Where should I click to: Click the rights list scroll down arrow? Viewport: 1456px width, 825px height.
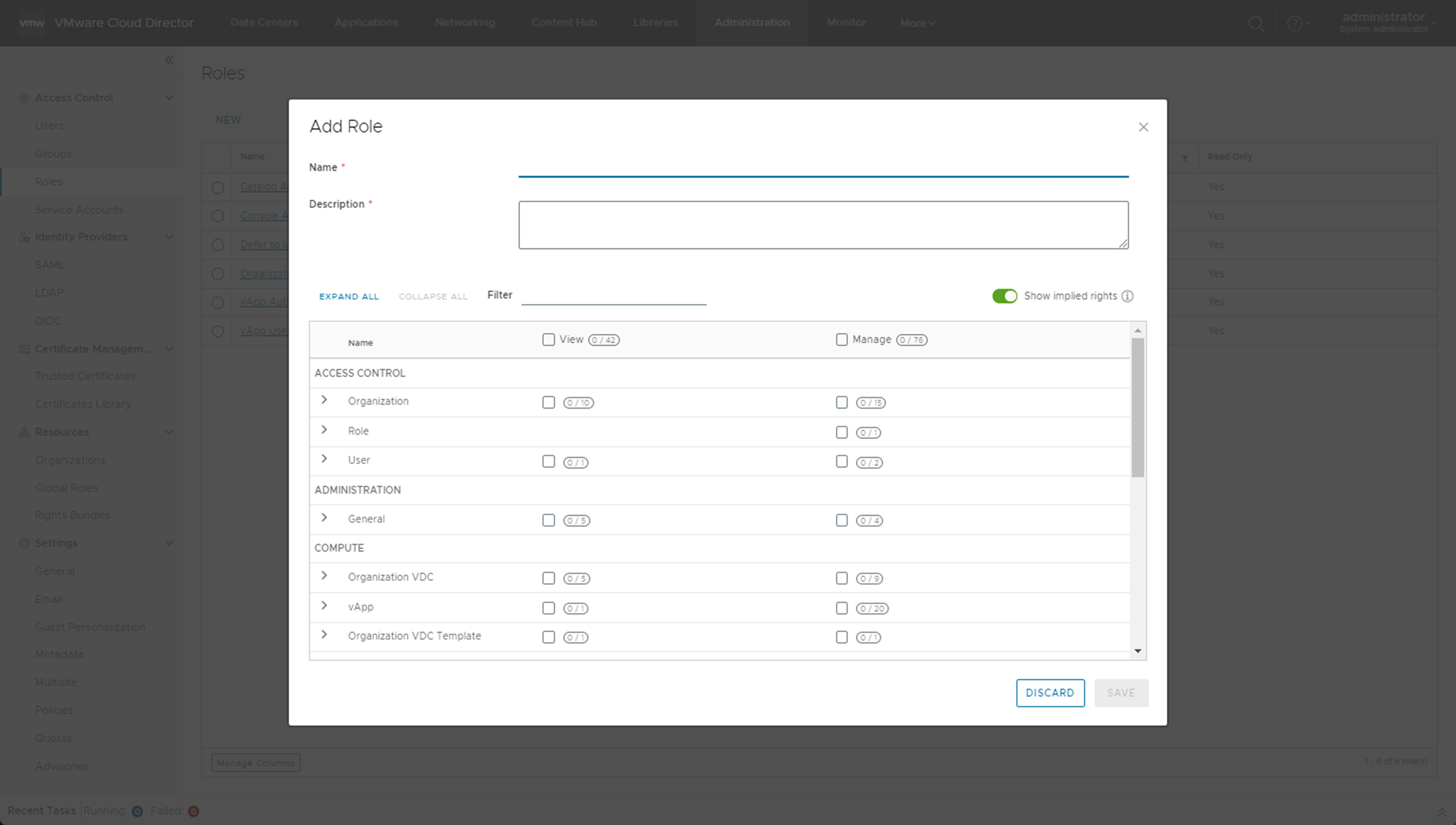1138,651
